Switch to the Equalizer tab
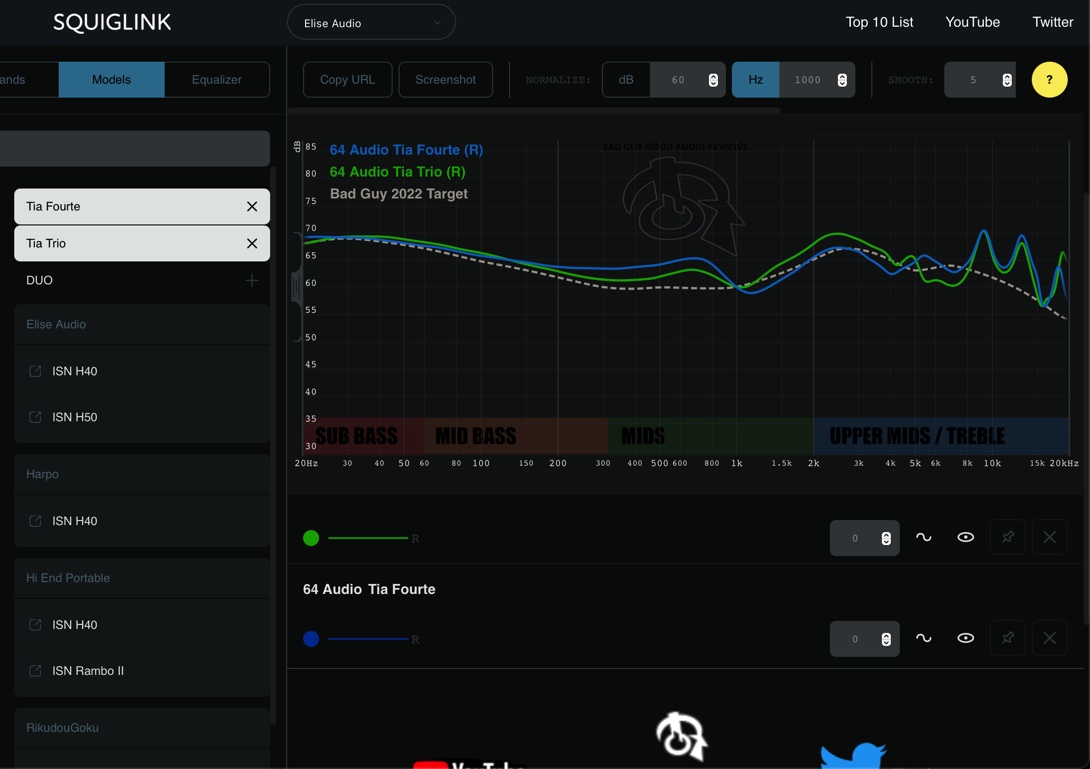This screenshot has width=1090, height=769. [217, 80]
